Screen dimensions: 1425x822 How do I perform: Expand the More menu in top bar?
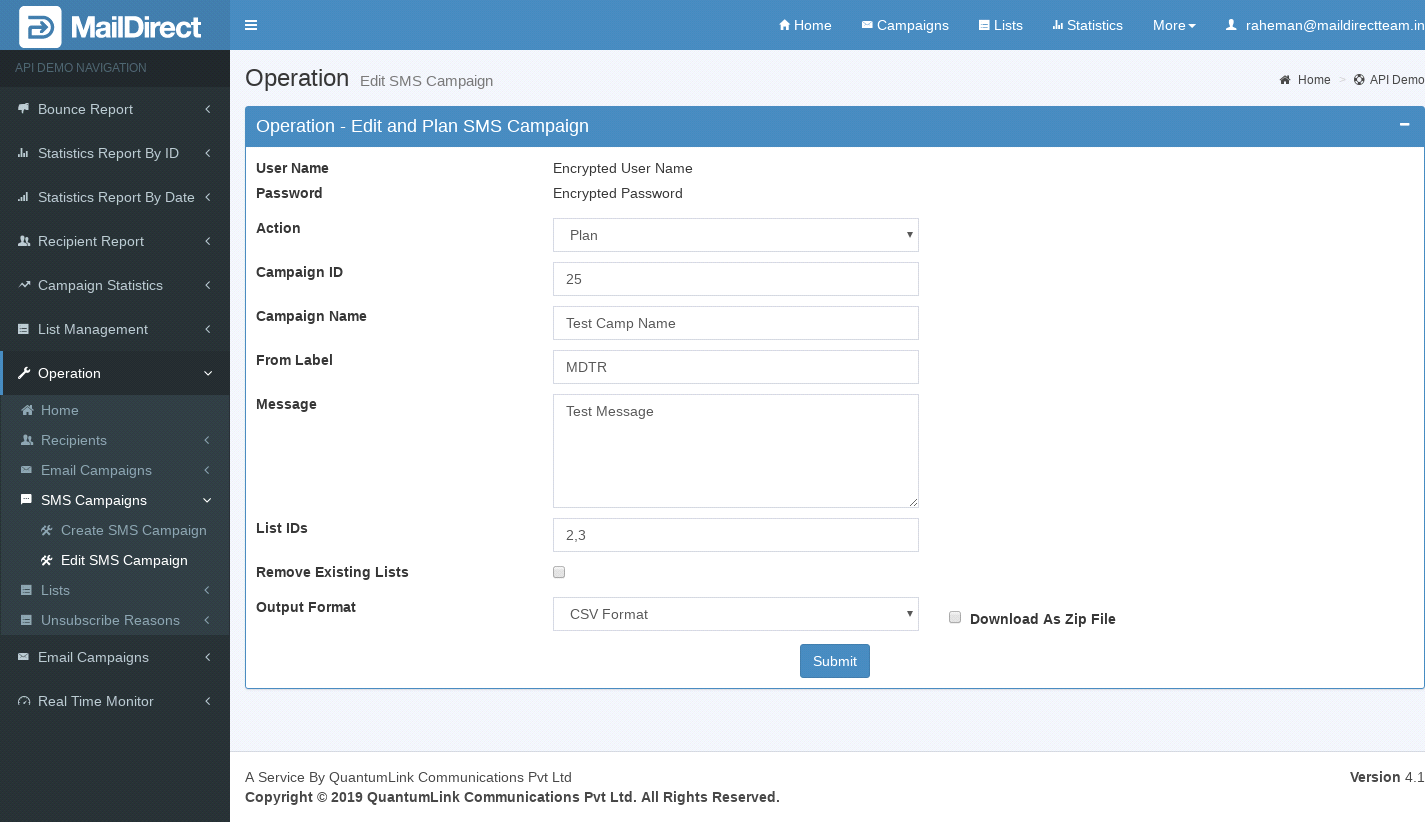click(x=1173, y=25)
